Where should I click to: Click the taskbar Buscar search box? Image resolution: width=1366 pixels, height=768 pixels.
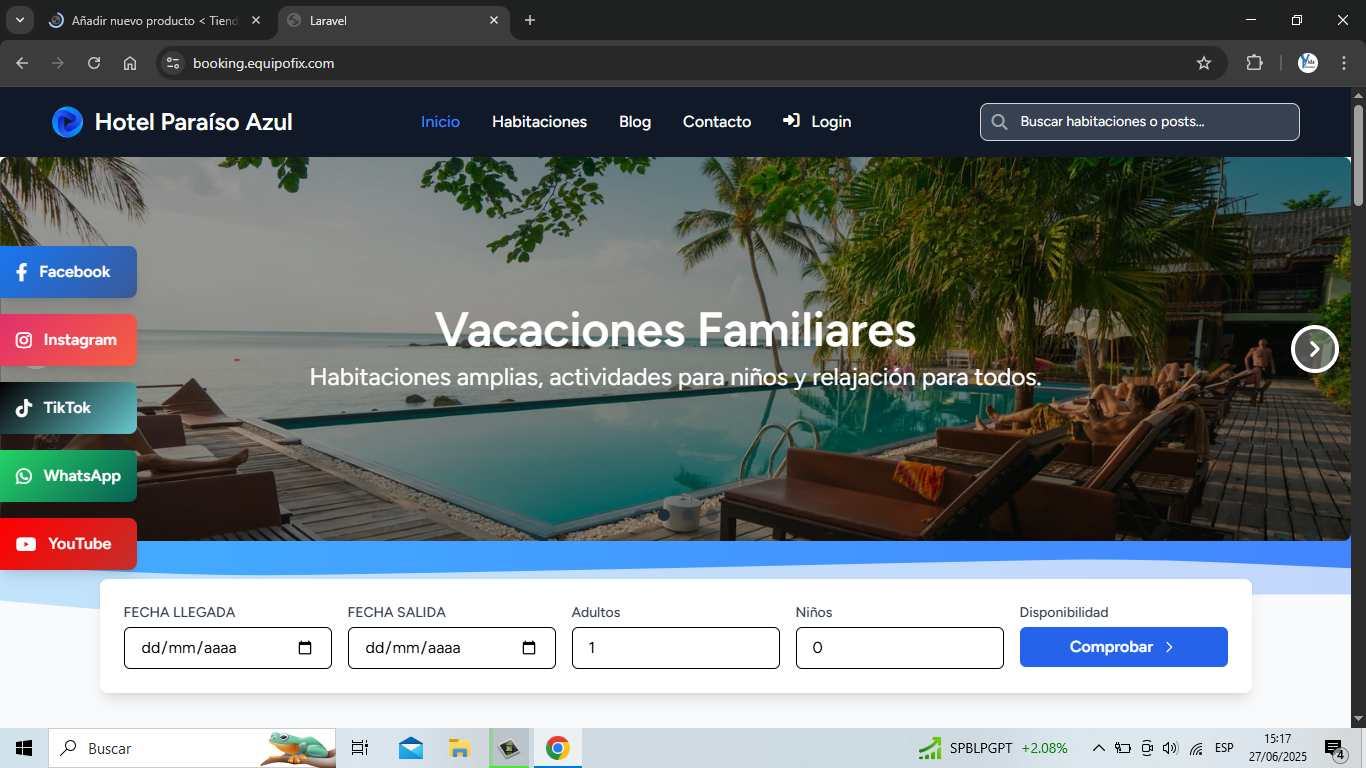[x=192, y=748]
